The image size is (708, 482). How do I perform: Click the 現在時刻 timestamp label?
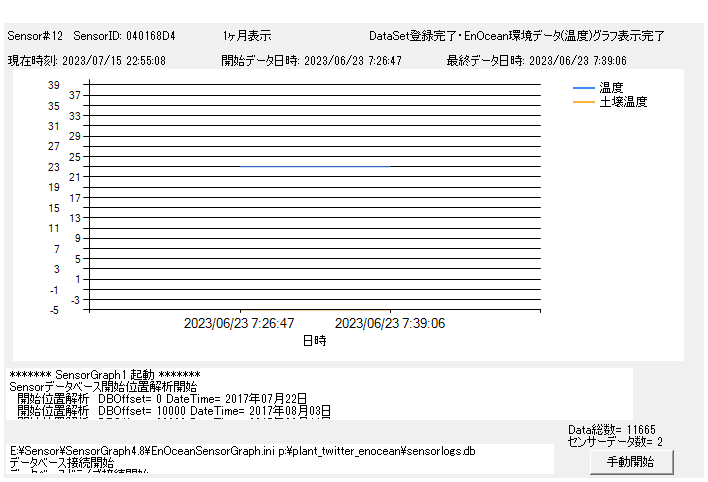click(x=87, y=61)
